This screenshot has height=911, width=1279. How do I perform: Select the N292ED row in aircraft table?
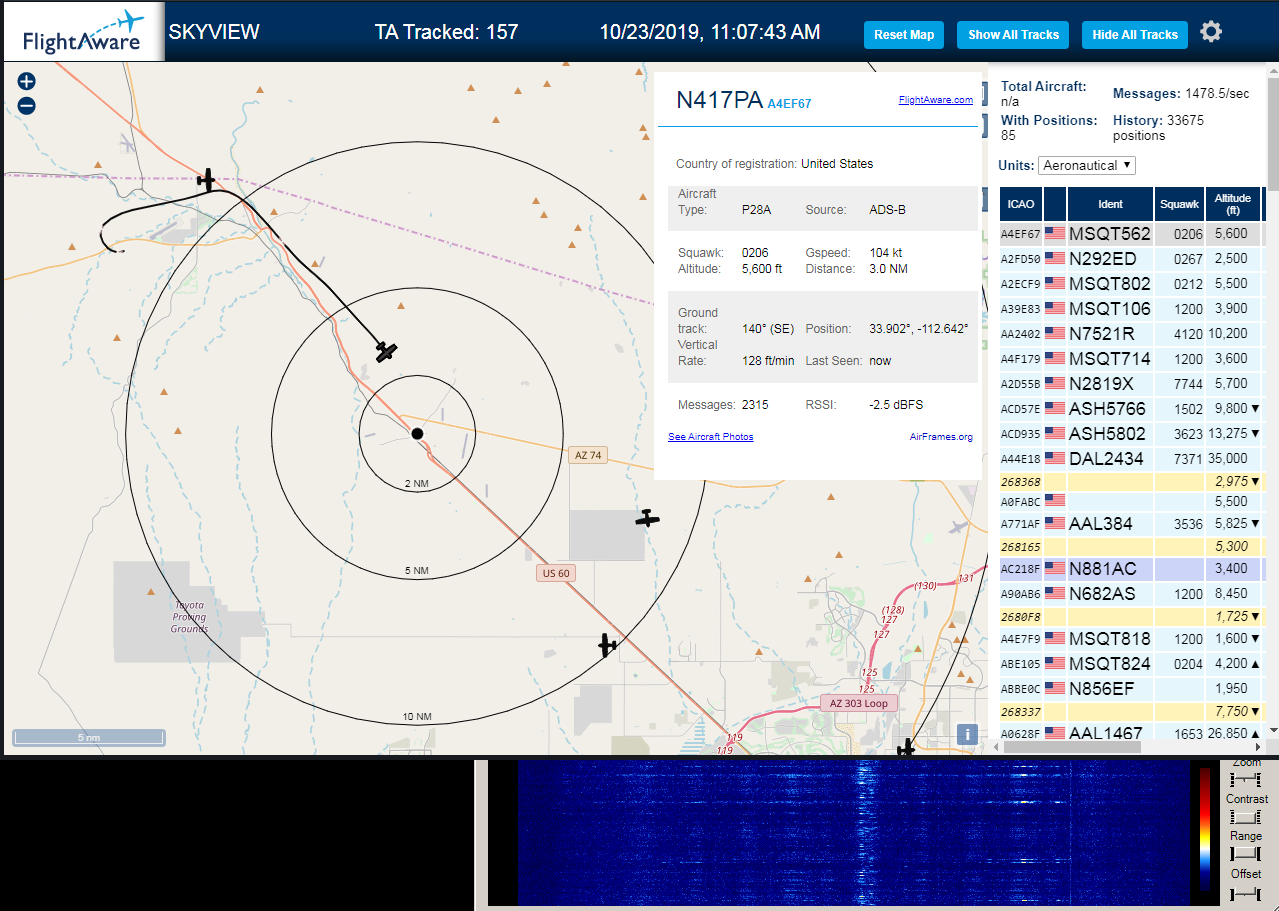point(1131,259)
